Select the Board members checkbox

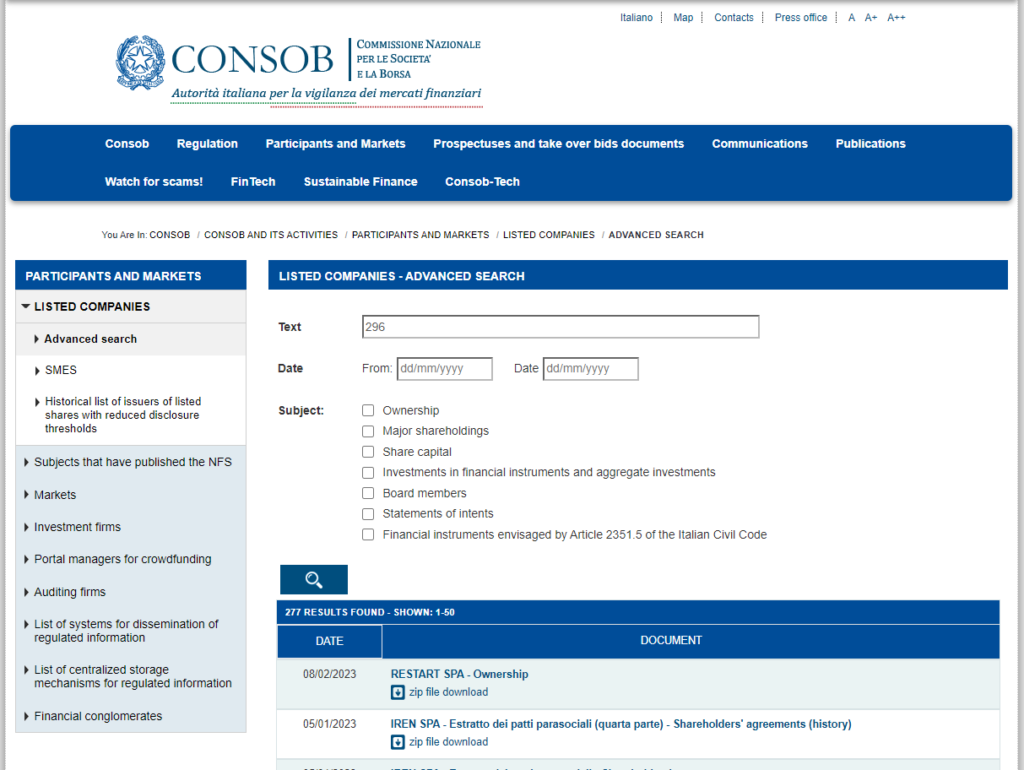pos(368,493)
